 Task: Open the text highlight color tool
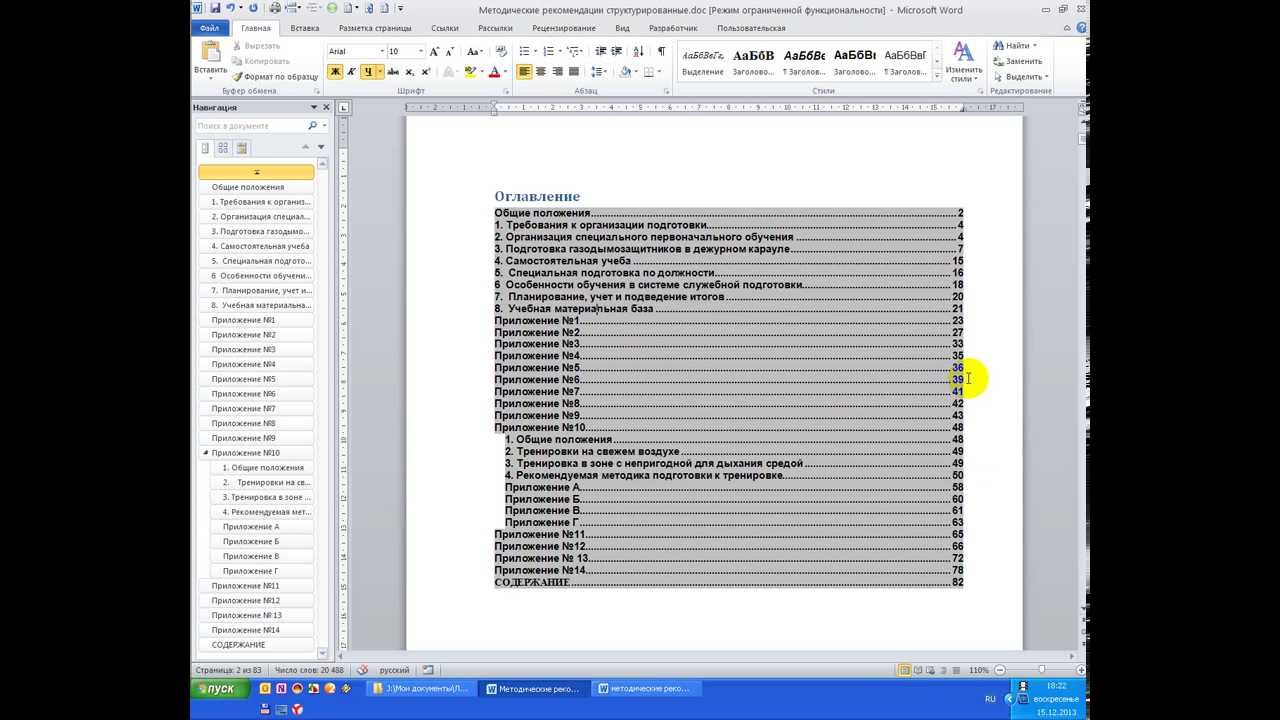coord(471,72)
